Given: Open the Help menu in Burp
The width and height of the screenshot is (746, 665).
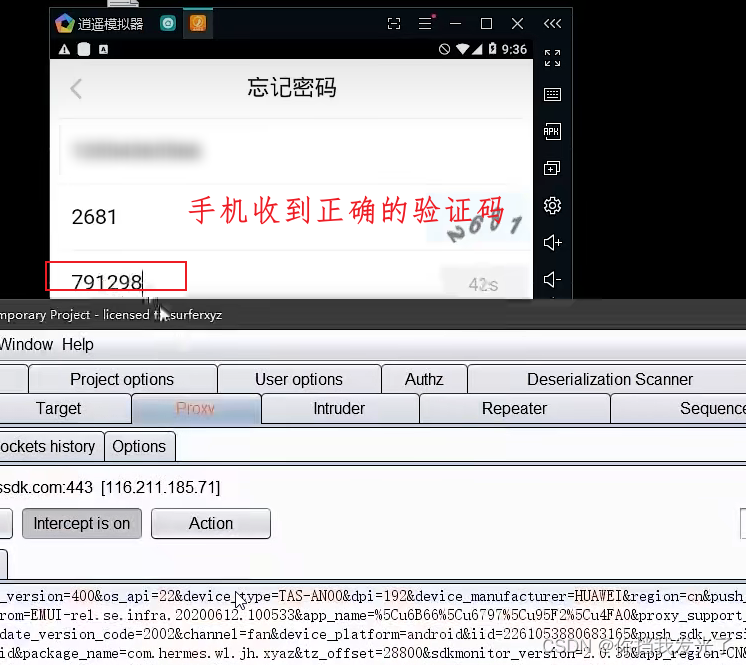Looking at the screenshot, I should pyautogui.click(x=78, y=344).
